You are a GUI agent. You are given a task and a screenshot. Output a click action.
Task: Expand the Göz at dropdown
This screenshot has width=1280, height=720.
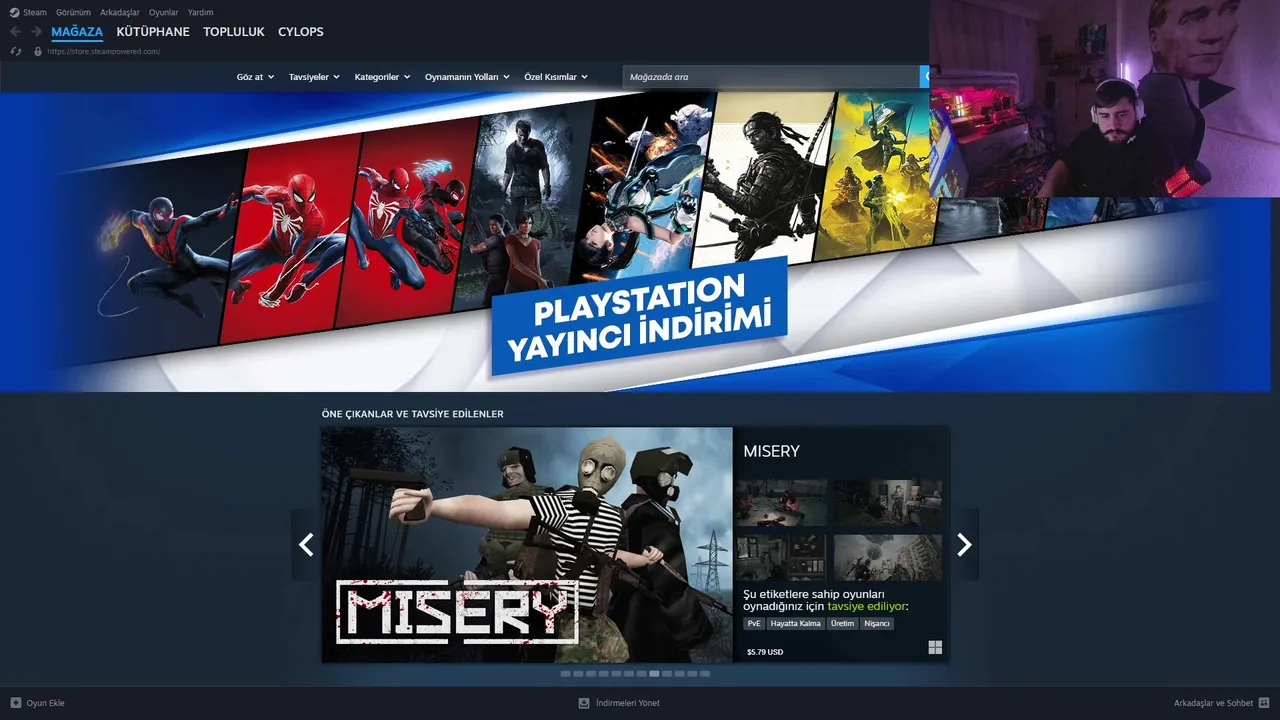coord(255,77)
